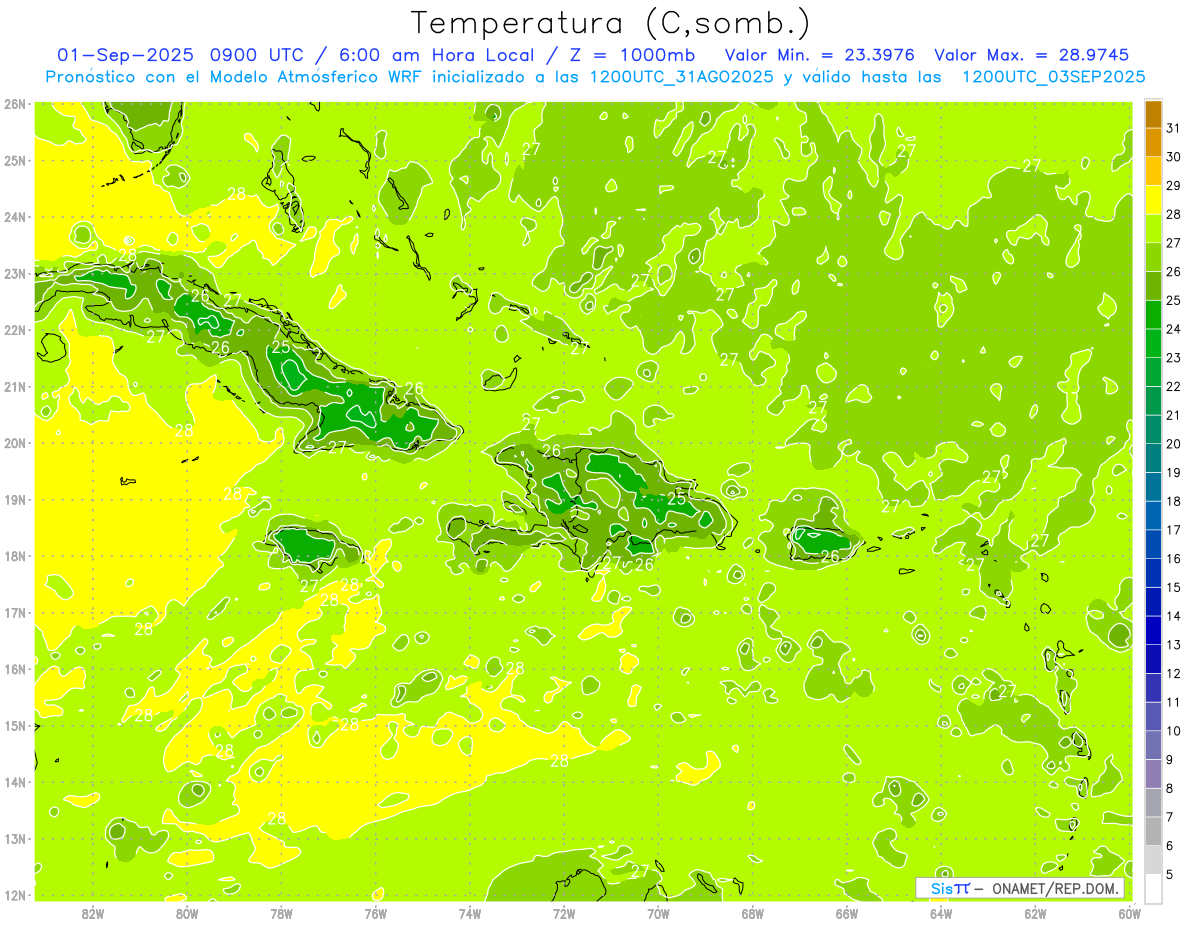Click the longitude axis label "74W"
The width and height of the screenshot is (1200, 927).
coord(469,912)
